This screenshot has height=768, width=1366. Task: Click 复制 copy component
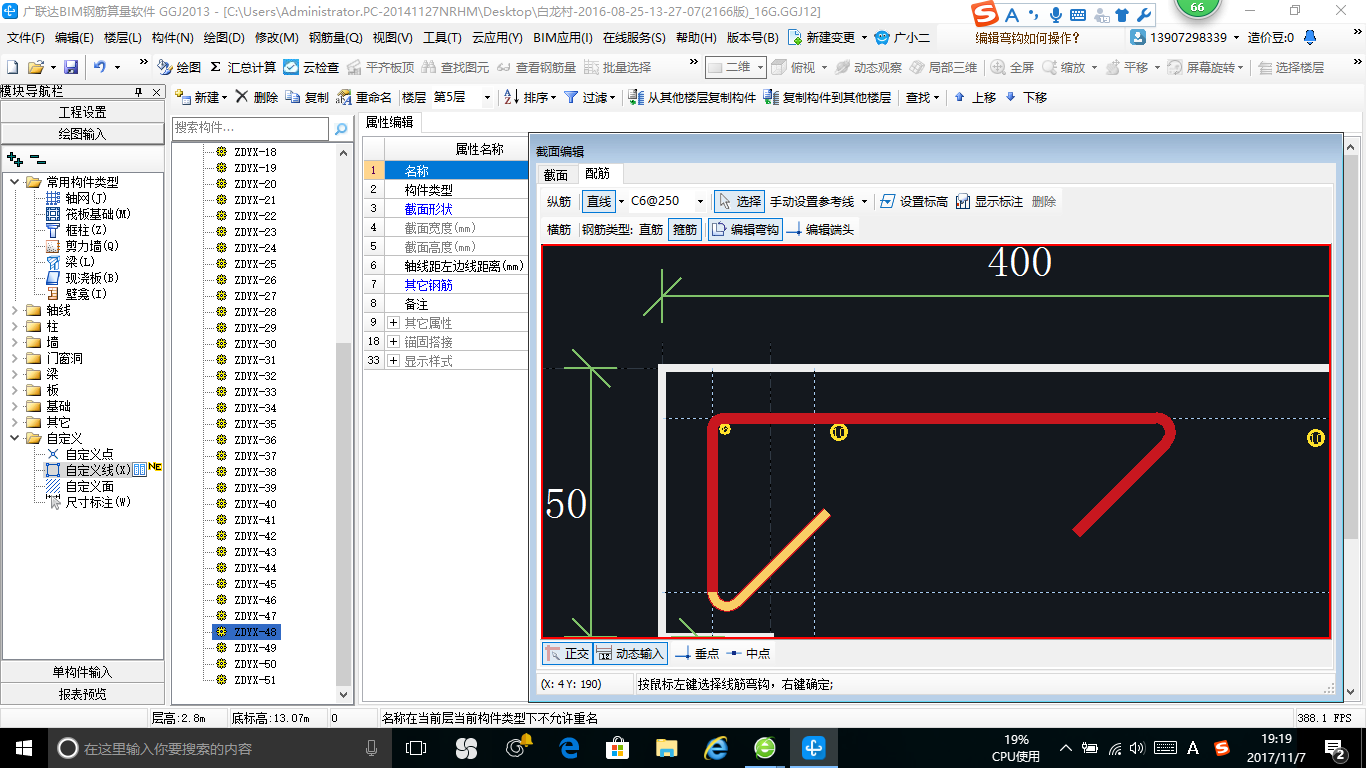[x=307, y=97]
